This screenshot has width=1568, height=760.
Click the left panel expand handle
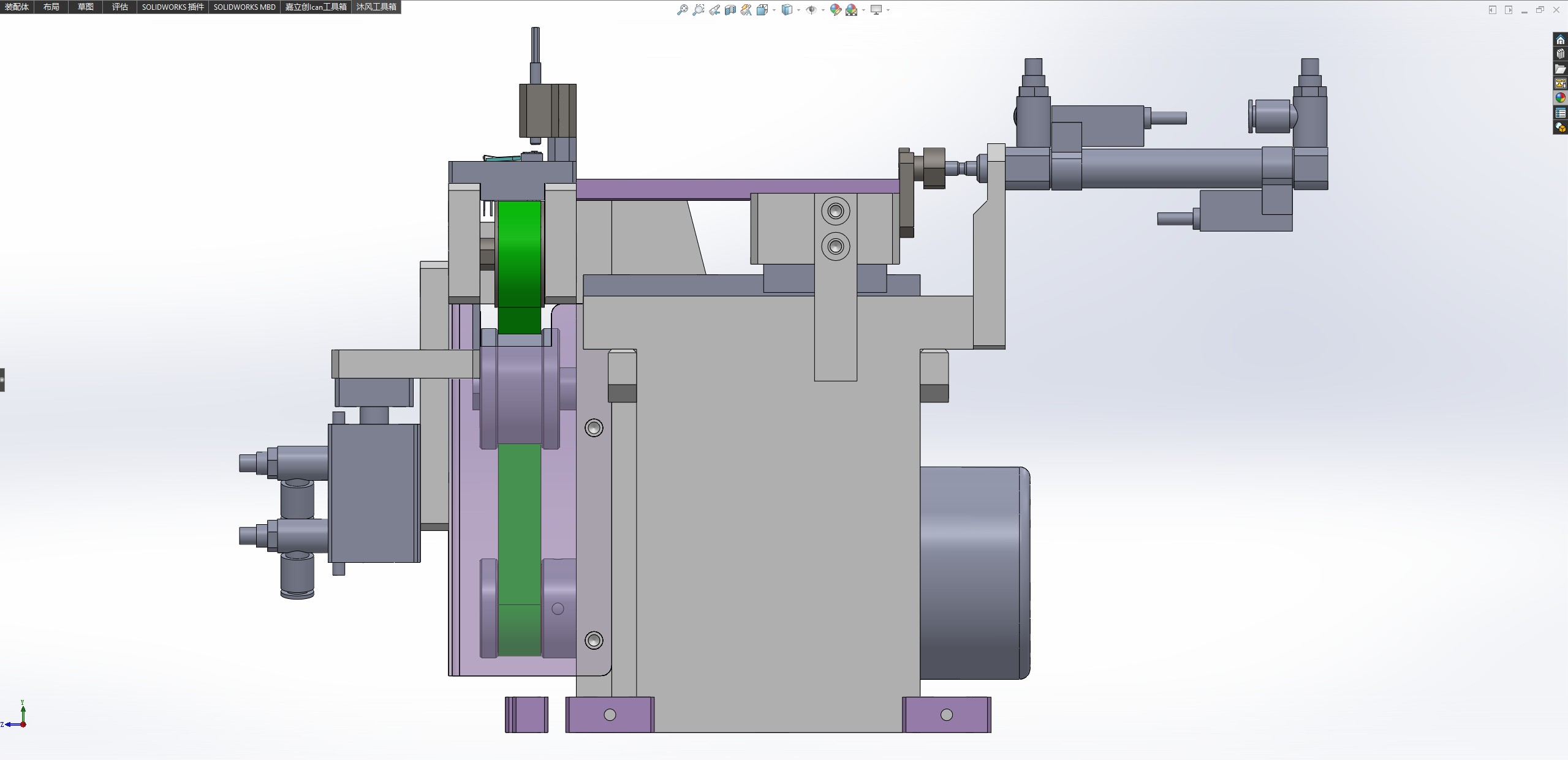point(2,380)
